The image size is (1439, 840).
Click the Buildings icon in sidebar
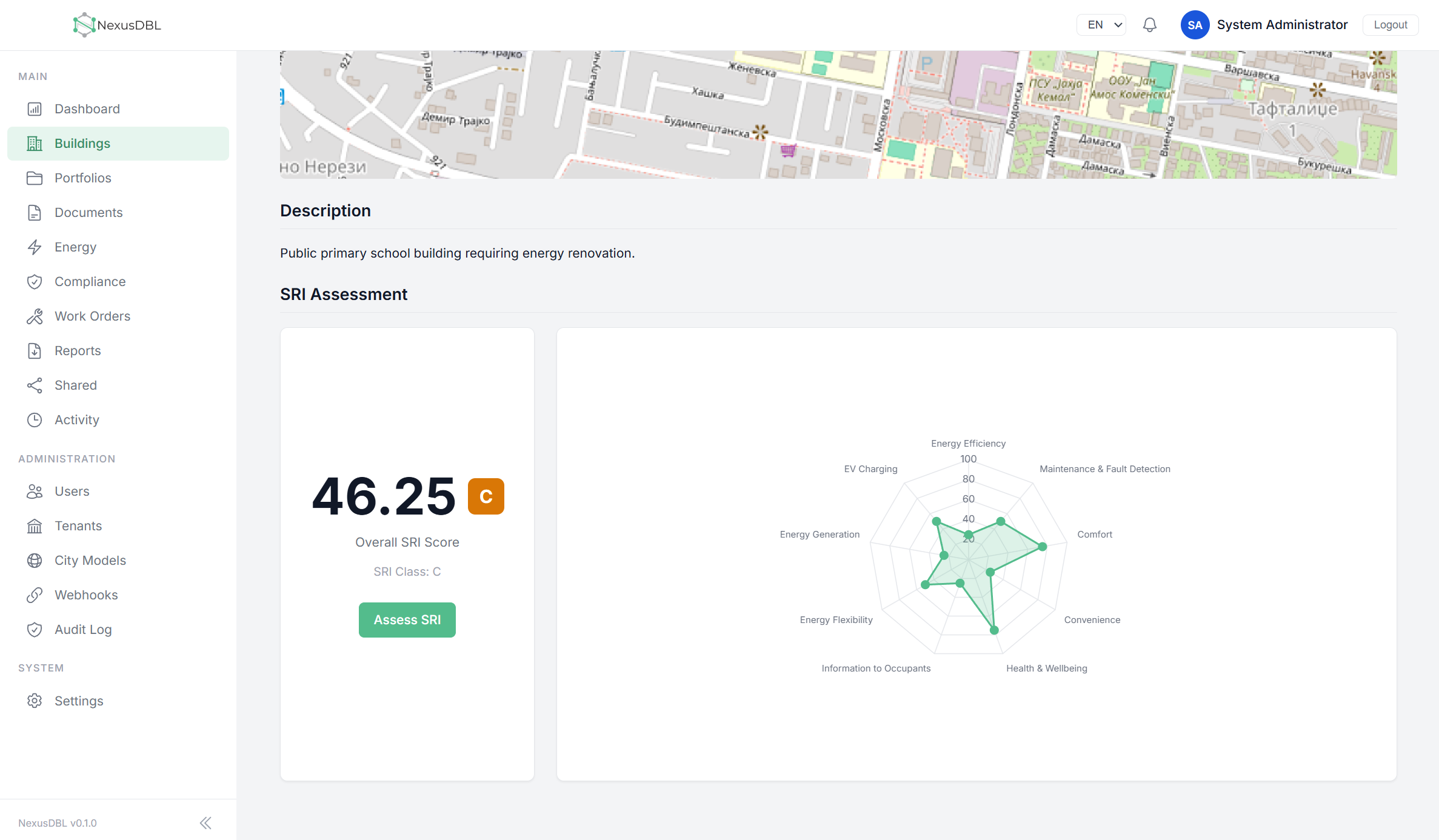click(35, 144)
